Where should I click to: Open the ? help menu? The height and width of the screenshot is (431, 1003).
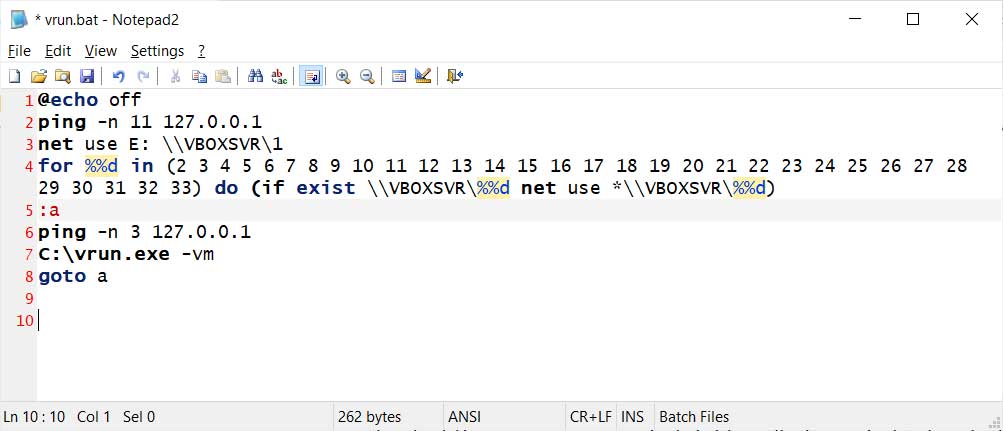pyautogui.click(x=201, y=51)
